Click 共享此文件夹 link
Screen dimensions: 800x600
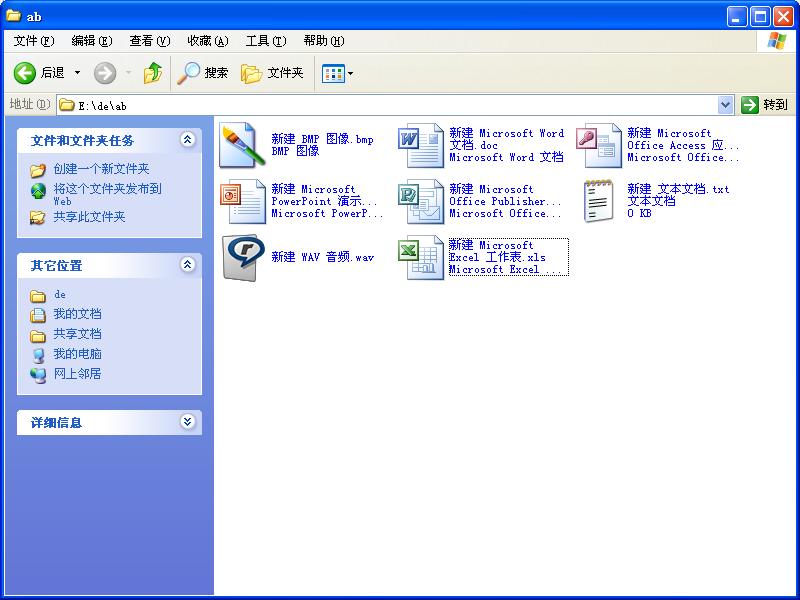click(x=89, y=217)
